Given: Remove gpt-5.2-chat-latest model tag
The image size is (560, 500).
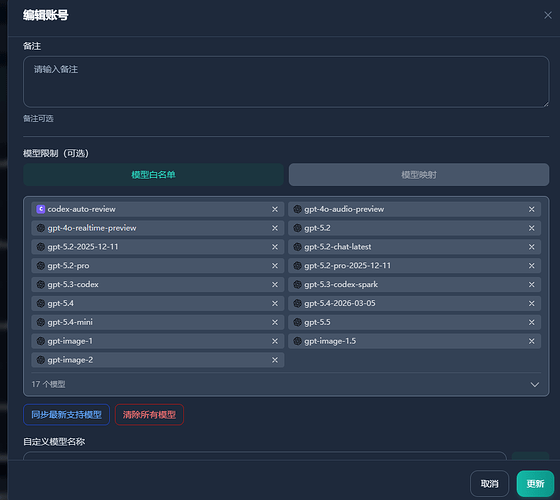Looking at the screenshot, I should [x=531, y=247].
